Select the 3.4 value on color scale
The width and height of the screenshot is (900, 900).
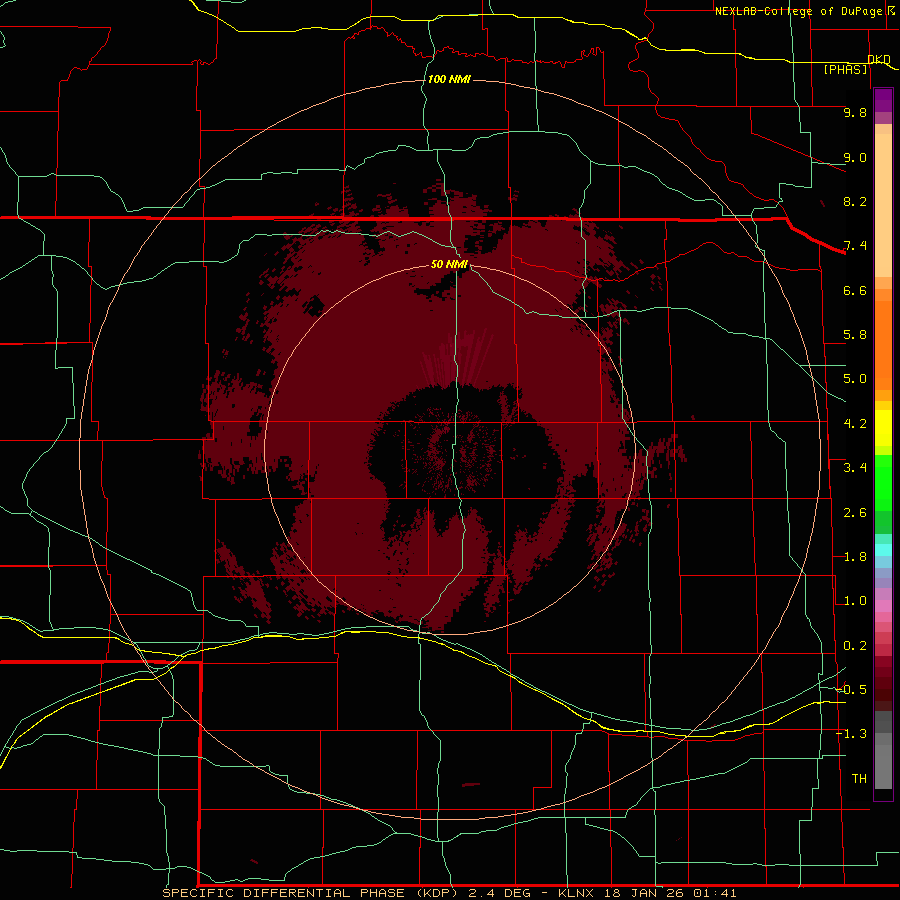point(855,468)
